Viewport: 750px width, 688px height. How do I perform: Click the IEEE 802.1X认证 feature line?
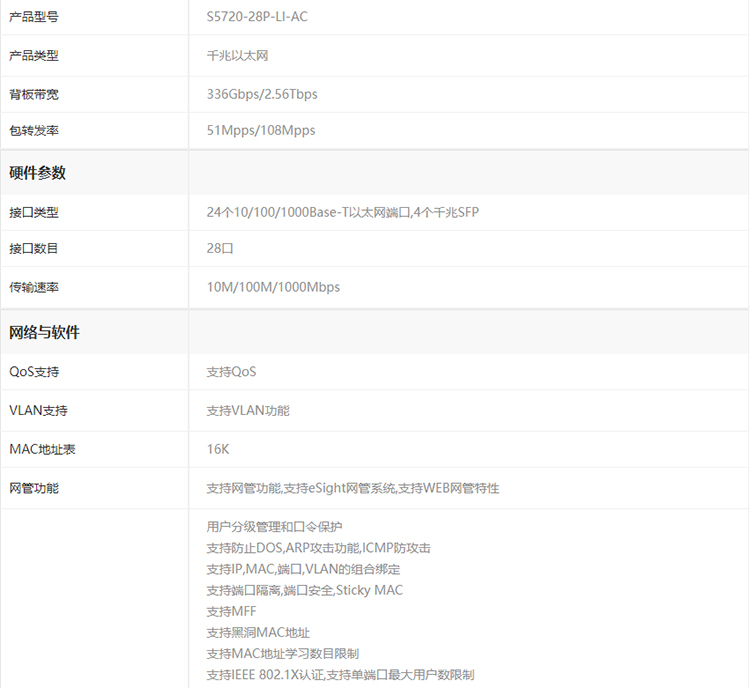click(340, 675)
